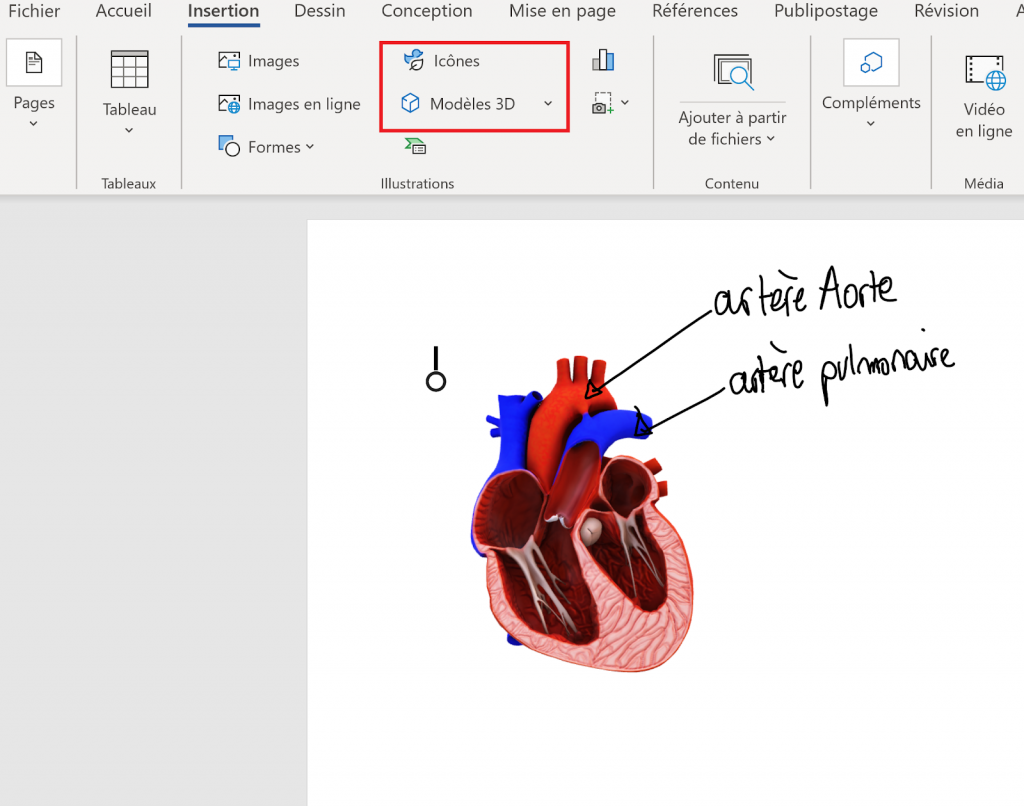Click the handwritten artère Aorte annotation
The height and width of the screenshot is (806, 1024).
(805, 291)
